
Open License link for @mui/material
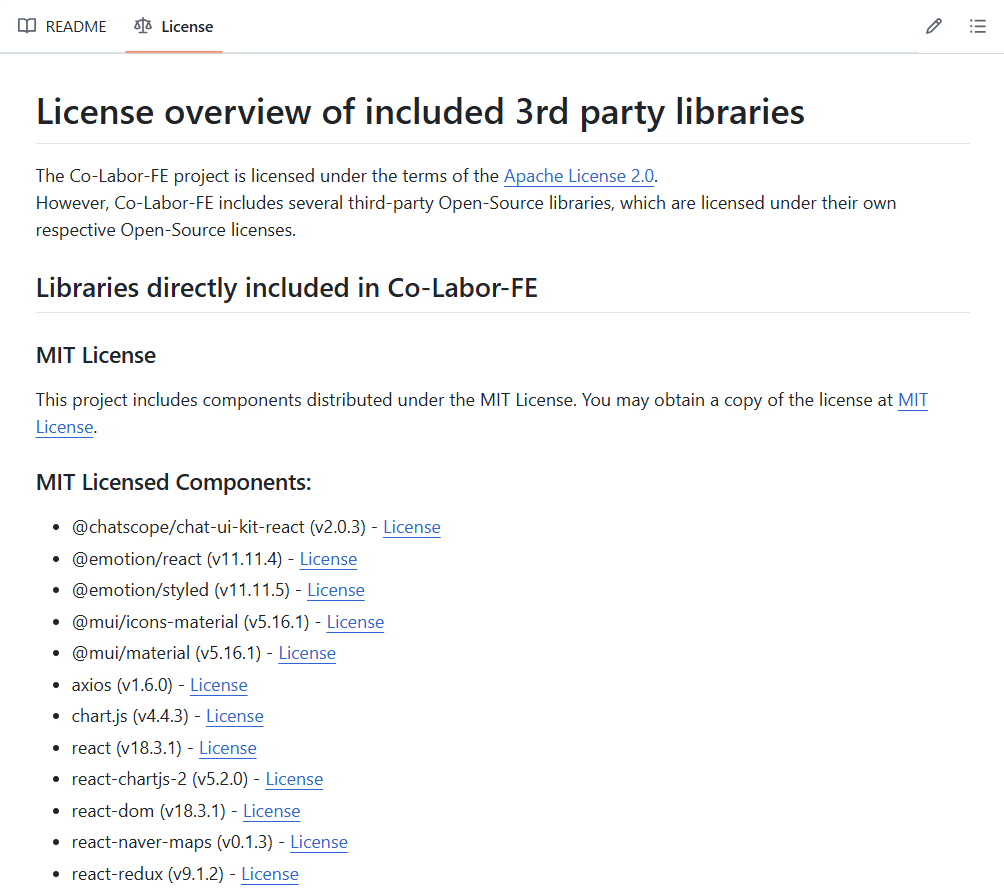[x=307, y=653]
